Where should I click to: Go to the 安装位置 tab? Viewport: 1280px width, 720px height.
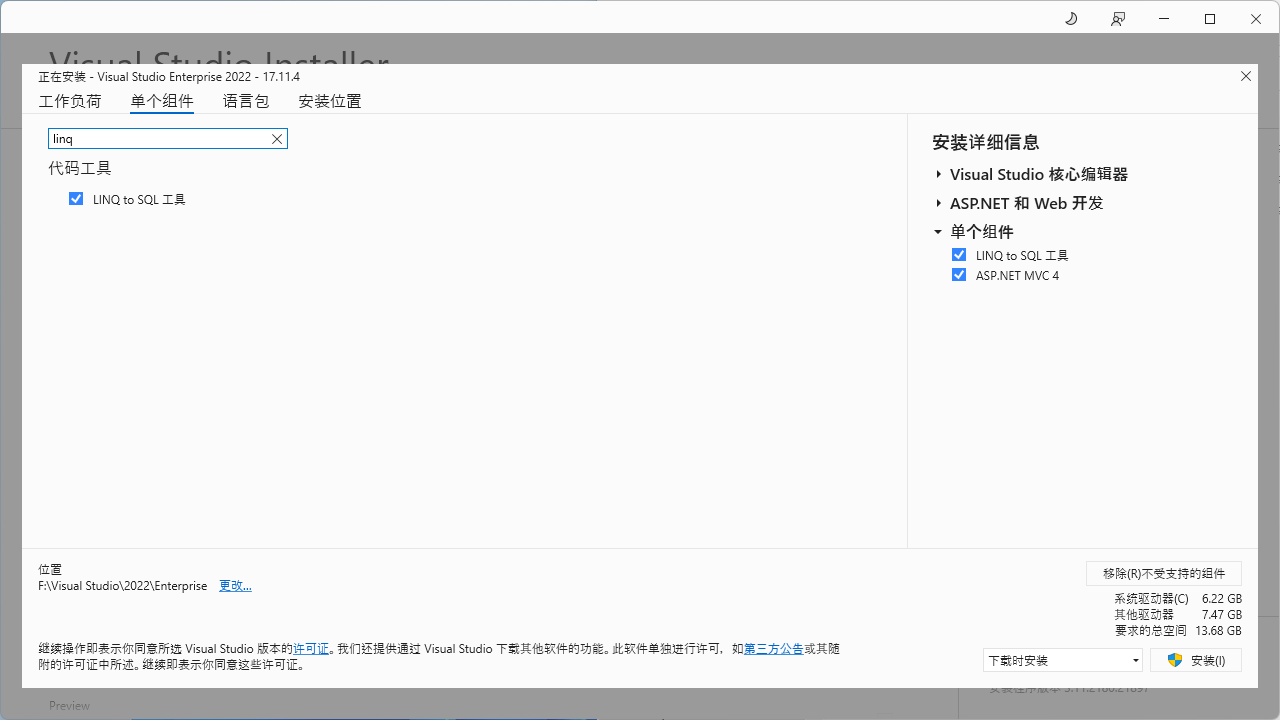pyautogui.click(x=330, y=101)
